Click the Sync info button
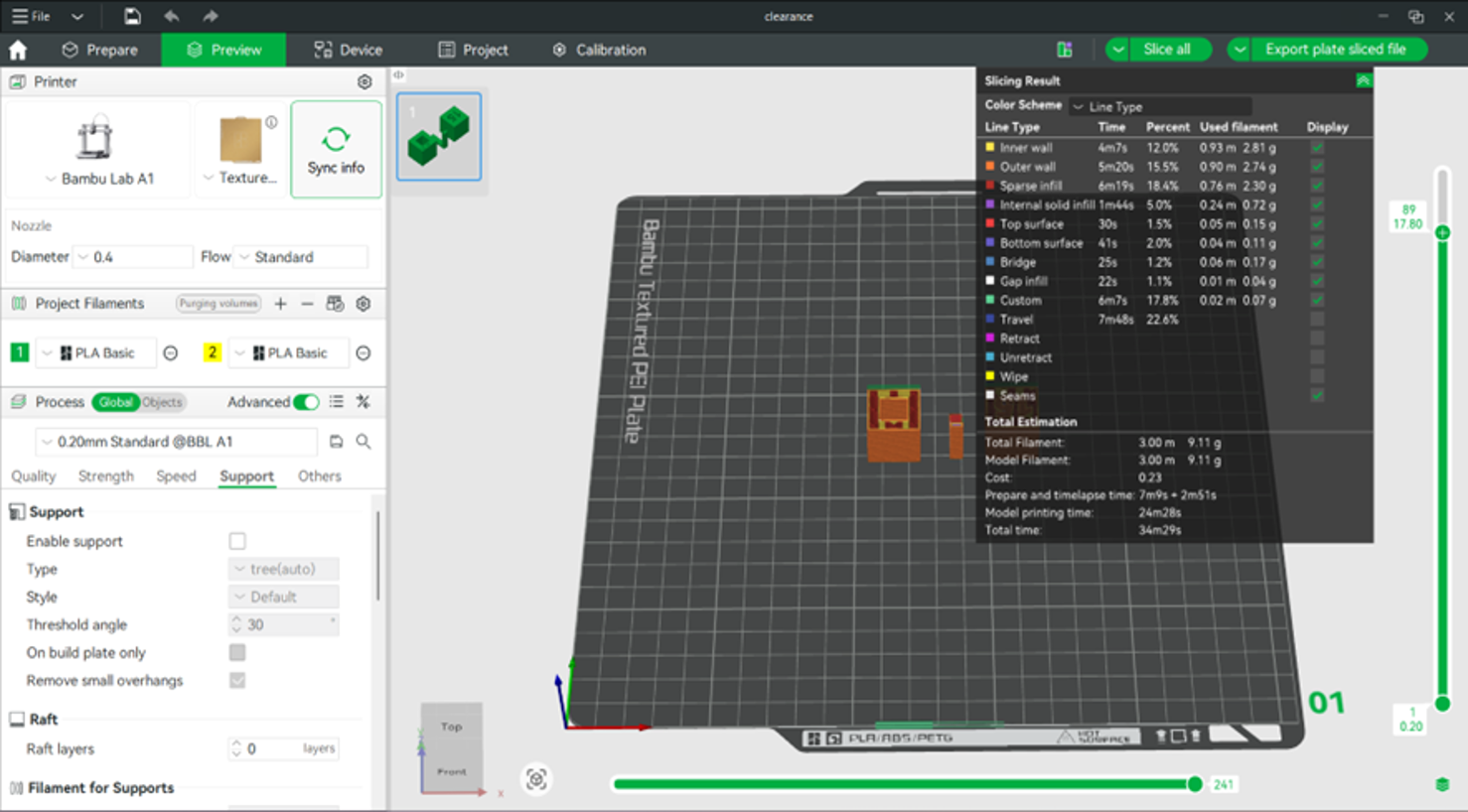This screenshot has height=812, width=1468. coord(336,149)
